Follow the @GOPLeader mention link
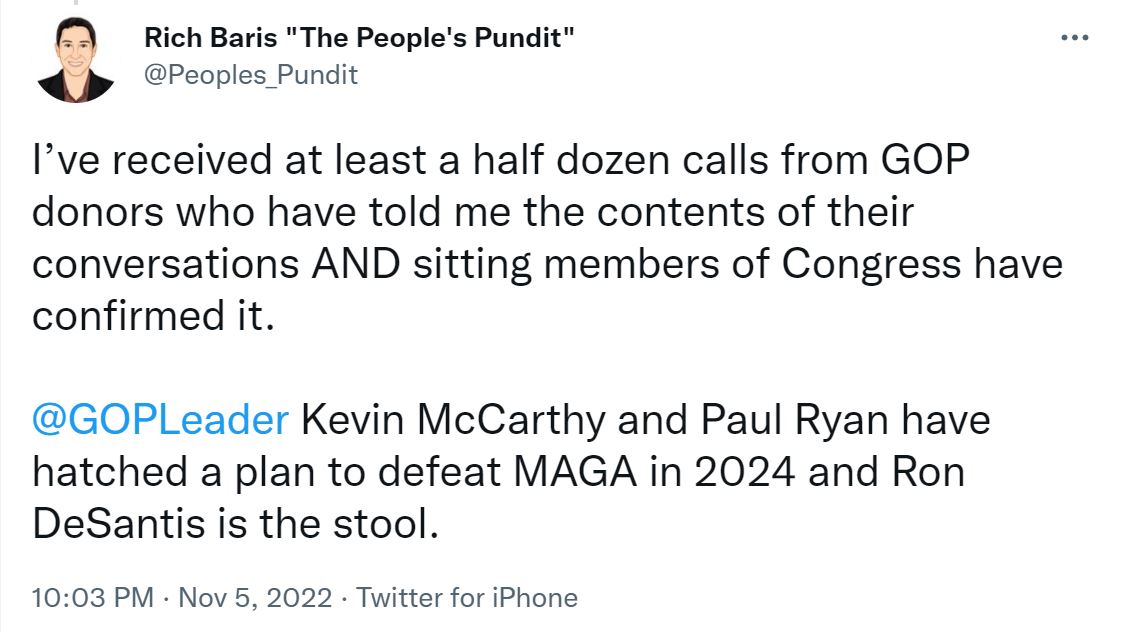 coord(160,419)
